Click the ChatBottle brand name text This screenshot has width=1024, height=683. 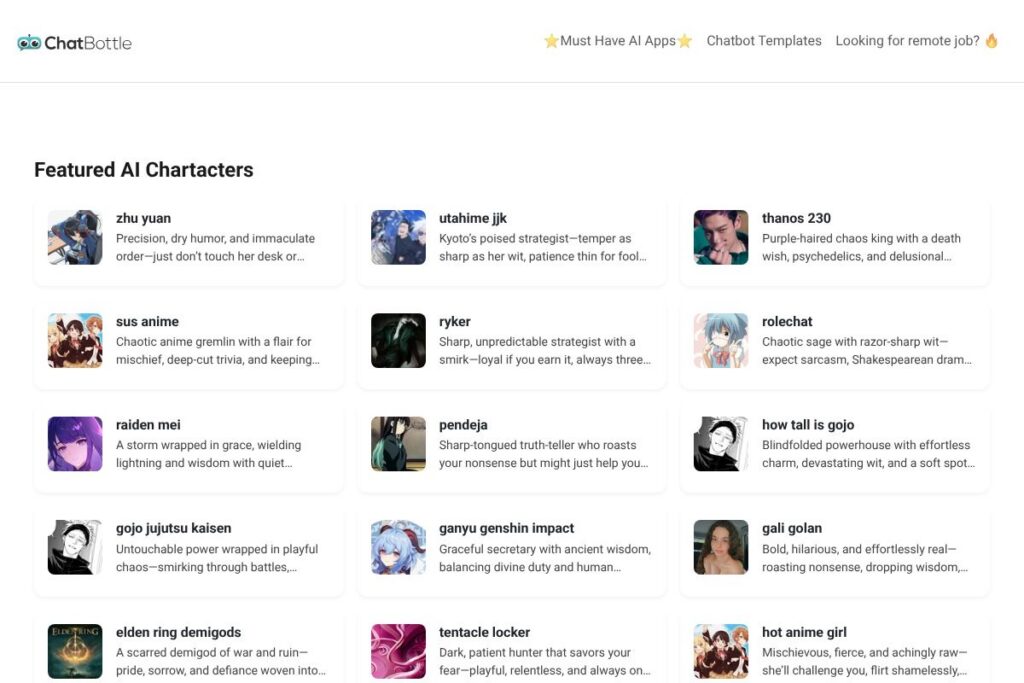coord(88,43)
